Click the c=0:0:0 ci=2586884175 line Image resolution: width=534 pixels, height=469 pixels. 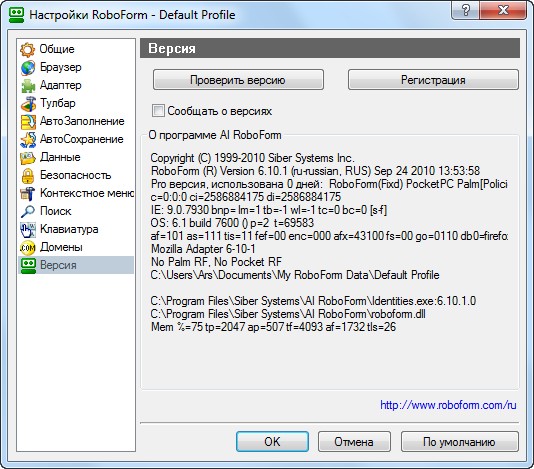click(246, 197)
